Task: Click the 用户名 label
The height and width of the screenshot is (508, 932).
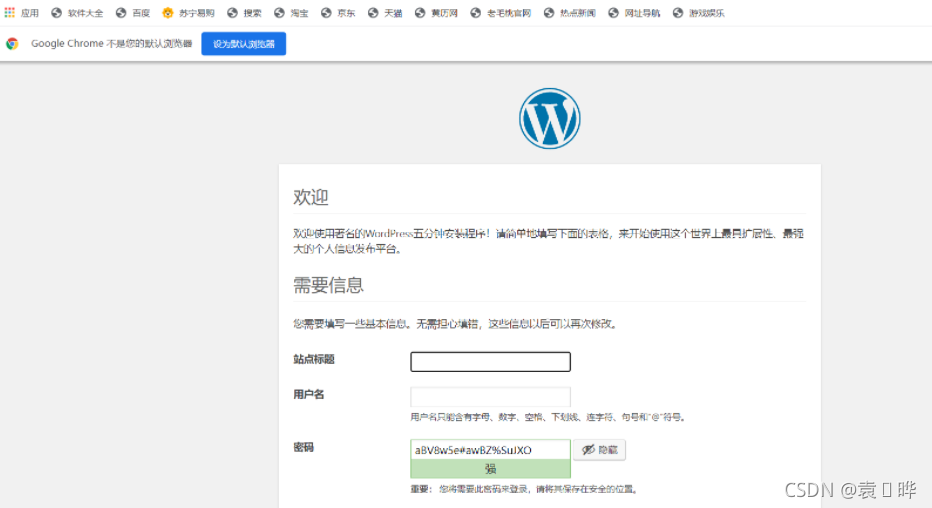Action: pos(308,394)
